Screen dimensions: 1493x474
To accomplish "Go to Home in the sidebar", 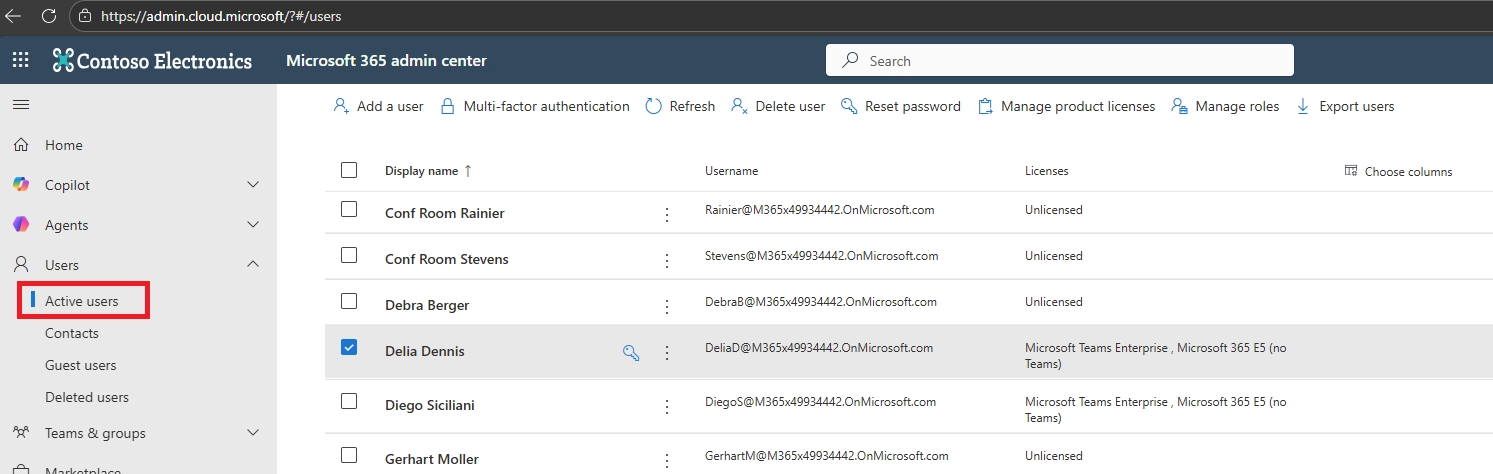I will (64, 145).
